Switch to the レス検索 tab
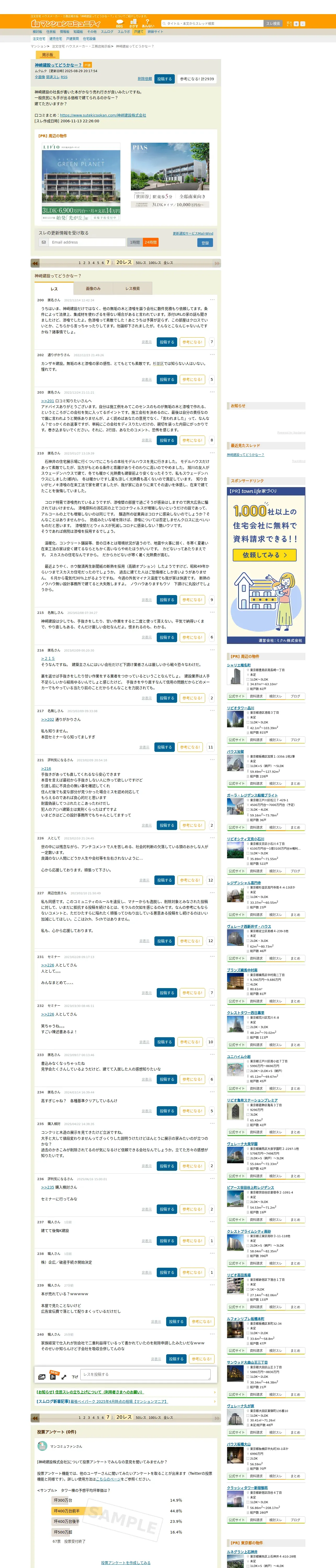336x1568 pixels. [x=132, y=289]
